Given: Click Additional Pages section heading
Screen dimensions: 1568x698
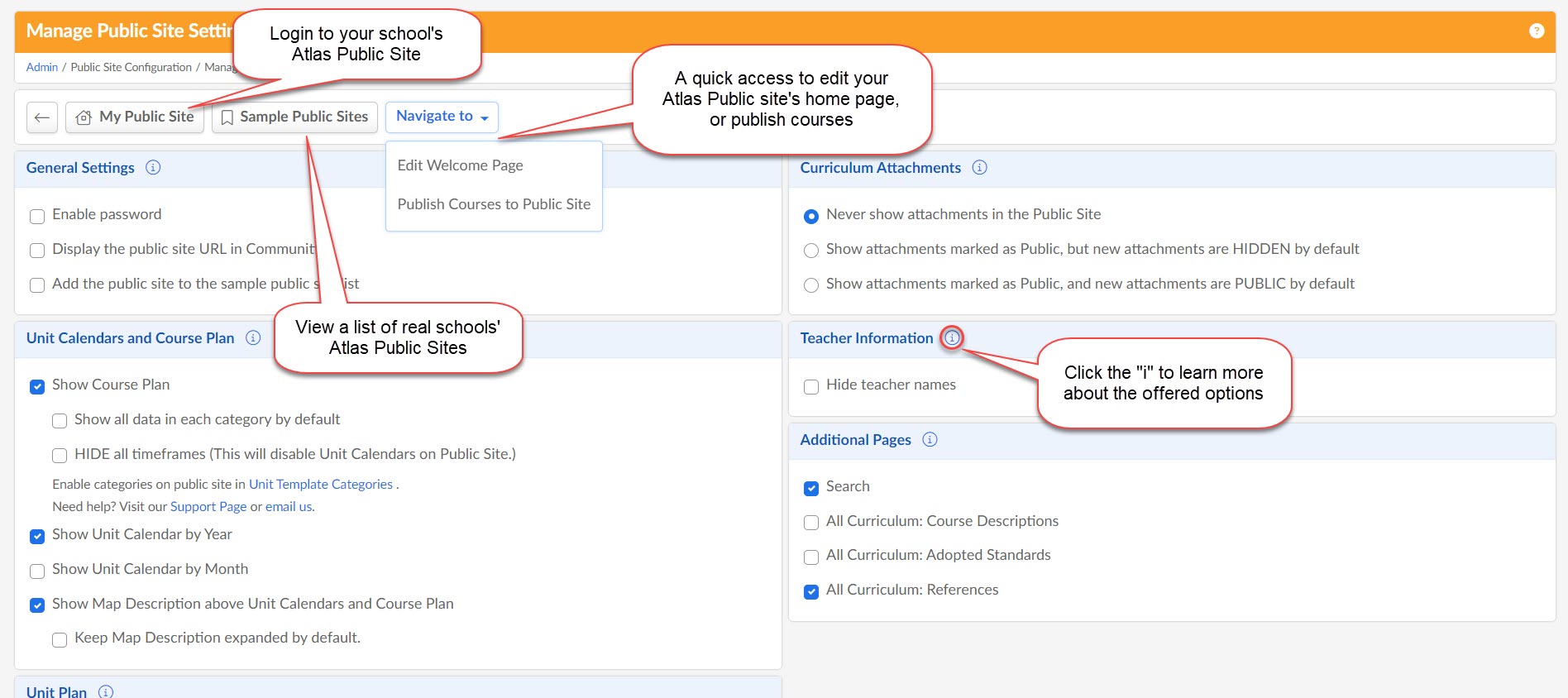Looking at the screenshot, I should pyautogui.click(x=855, y=440).
